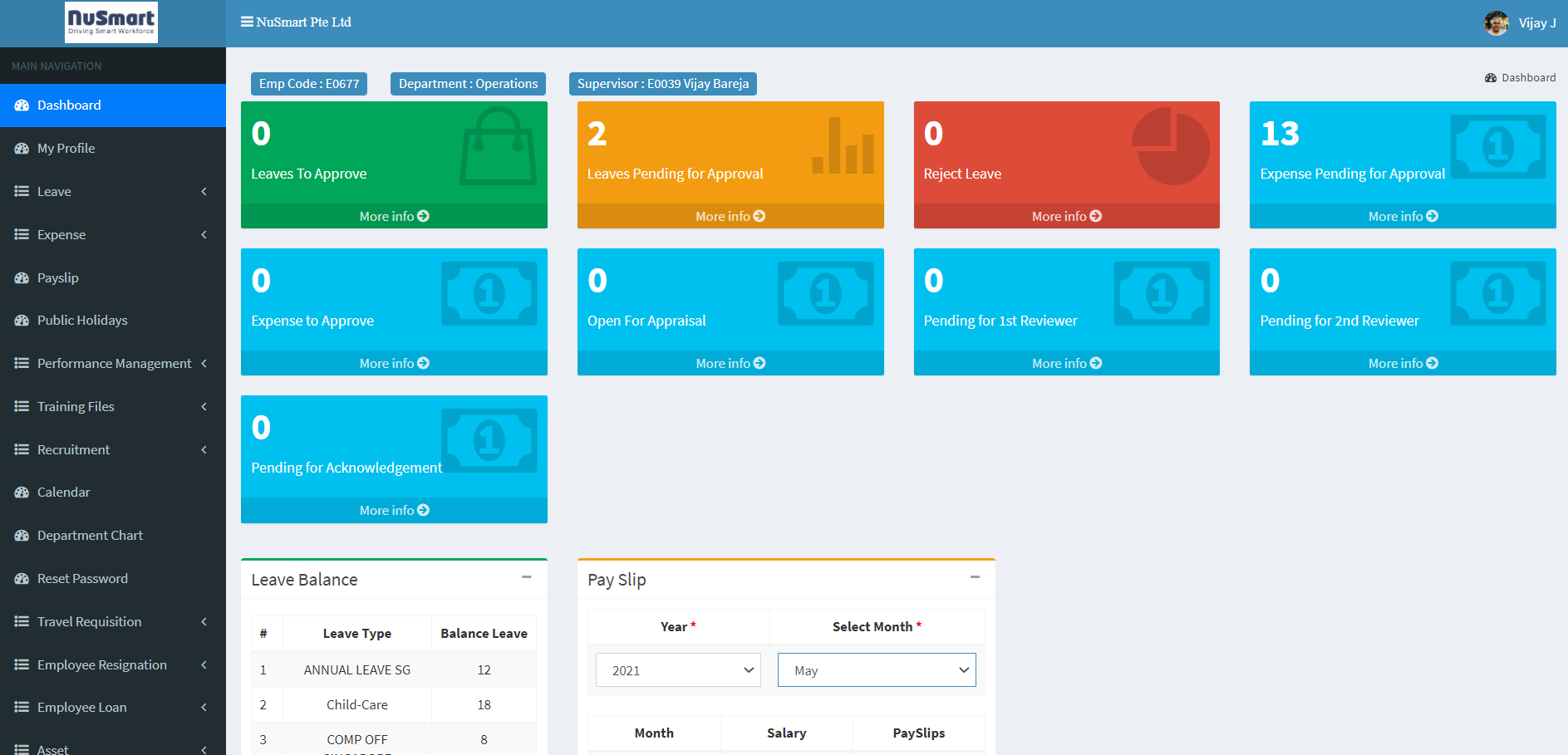The image size is (1568, 755).
Task: Click the Supervisor E0039 Vijay Bareja badge
Action: (662, 84)
